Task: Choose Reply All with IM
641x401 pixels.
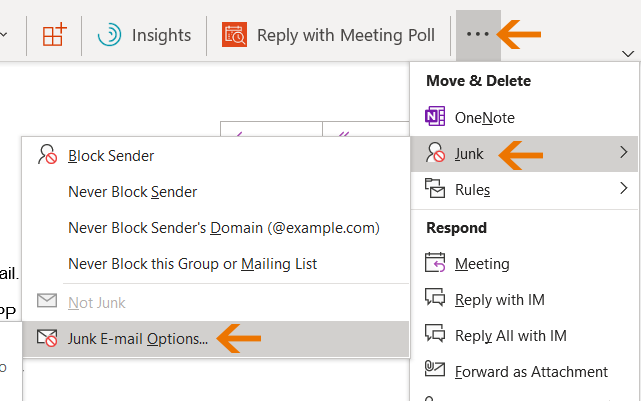Action: tap(510, 335)
